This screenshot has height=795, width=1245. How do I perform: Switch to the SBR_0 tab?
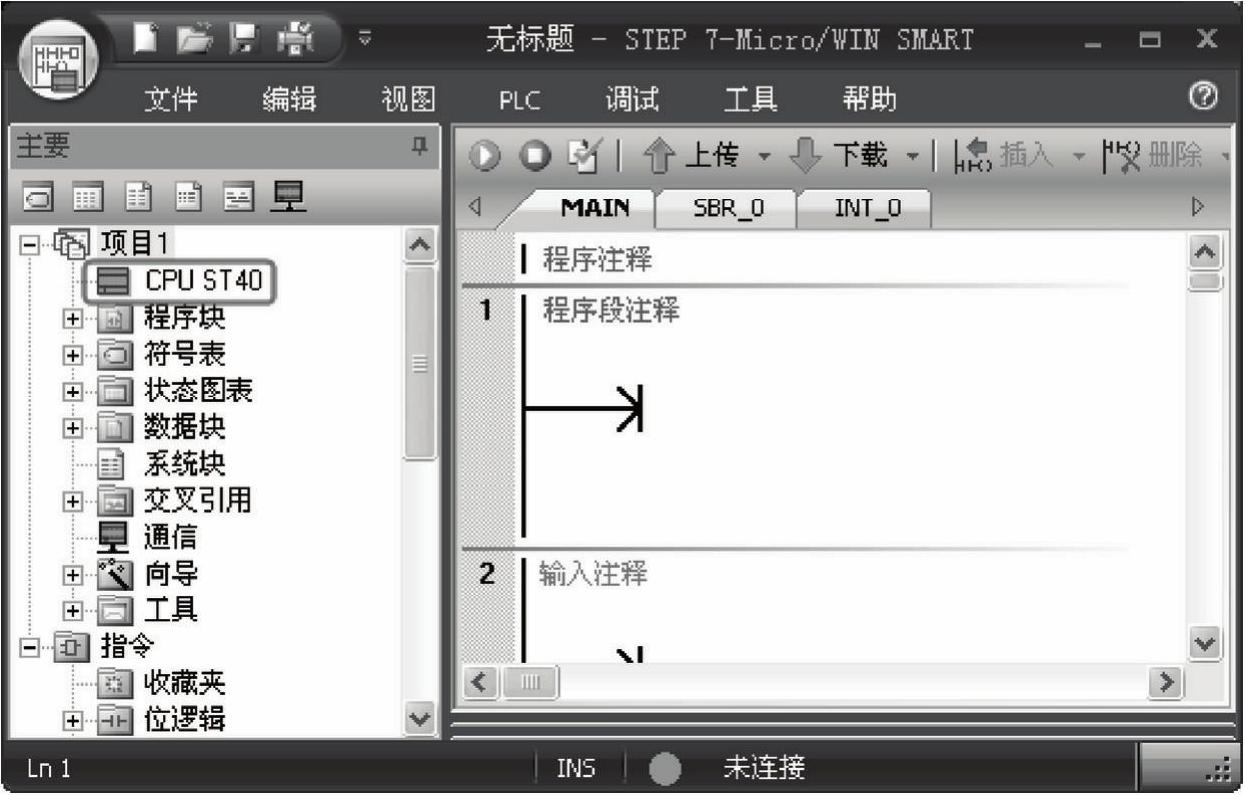tap(729, 207)
